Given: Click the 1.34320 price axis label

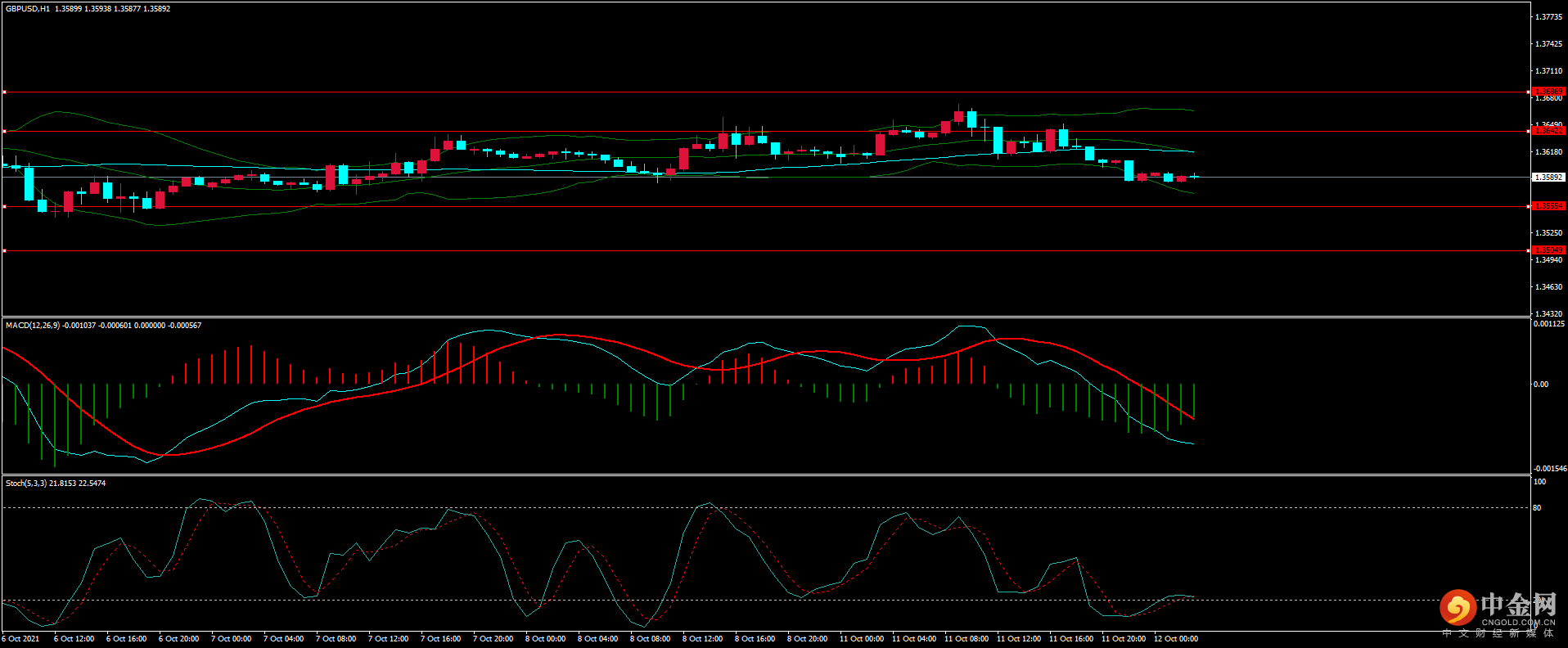Looking at the screenshot, I should coord(1548,314).
